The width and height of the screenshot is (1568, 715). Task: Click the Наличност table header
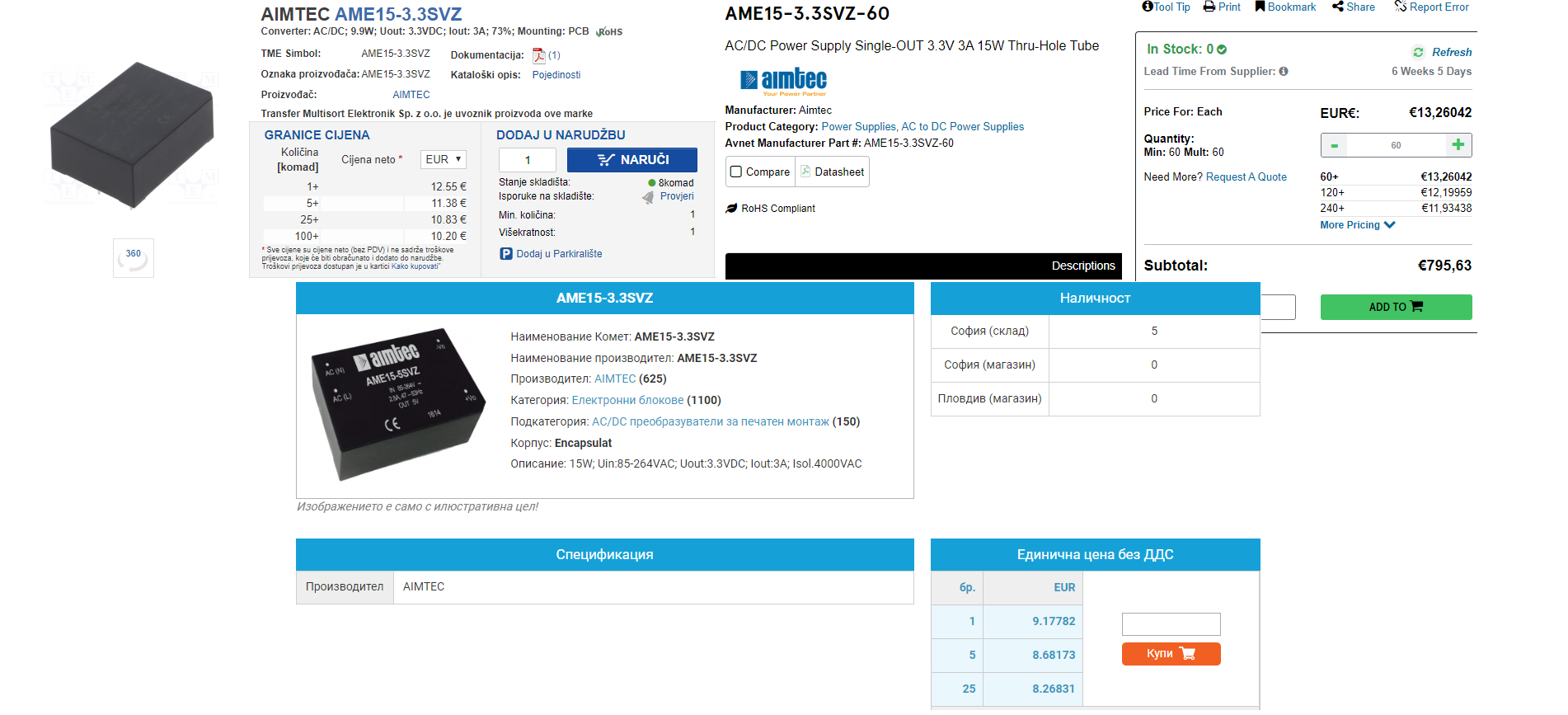tap(1095, 299)
